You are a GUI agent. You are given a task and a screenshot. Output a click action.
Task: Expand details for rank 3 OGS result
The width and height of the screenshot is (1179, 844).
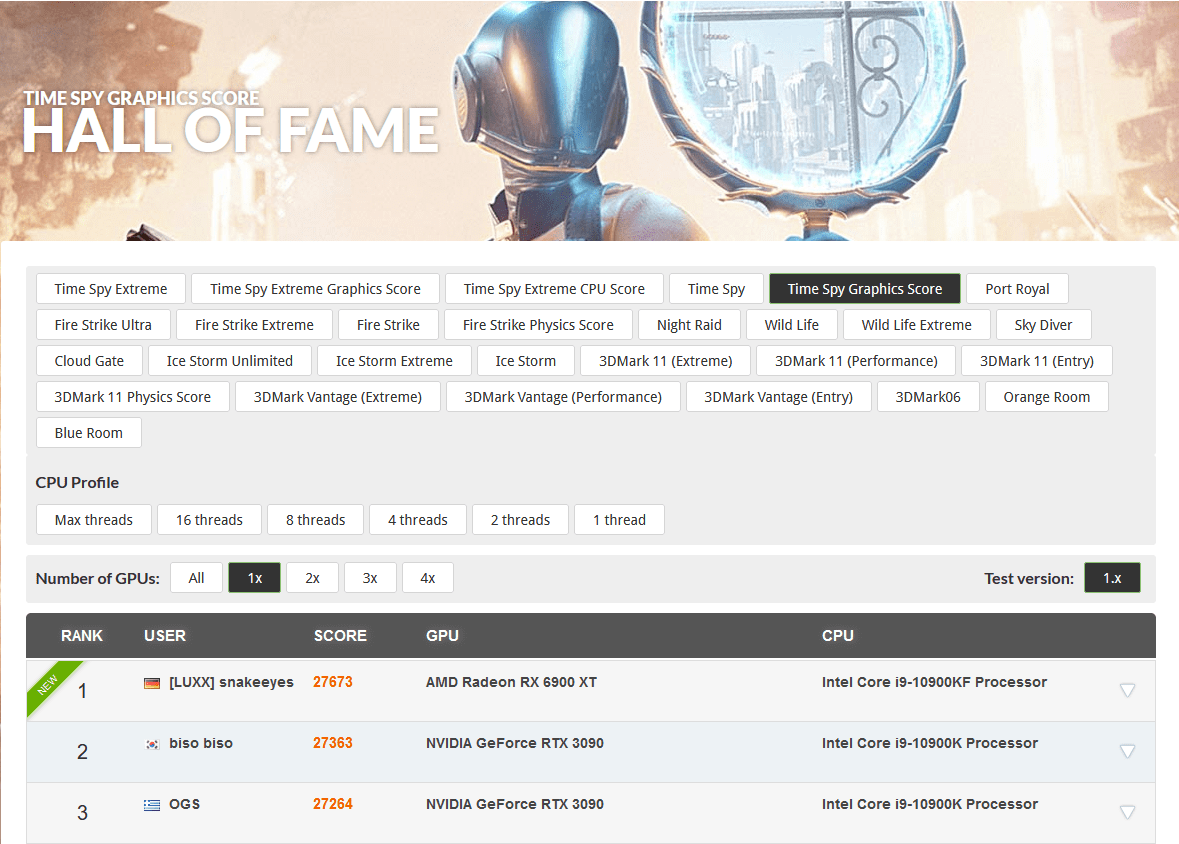coord(1127,812)
